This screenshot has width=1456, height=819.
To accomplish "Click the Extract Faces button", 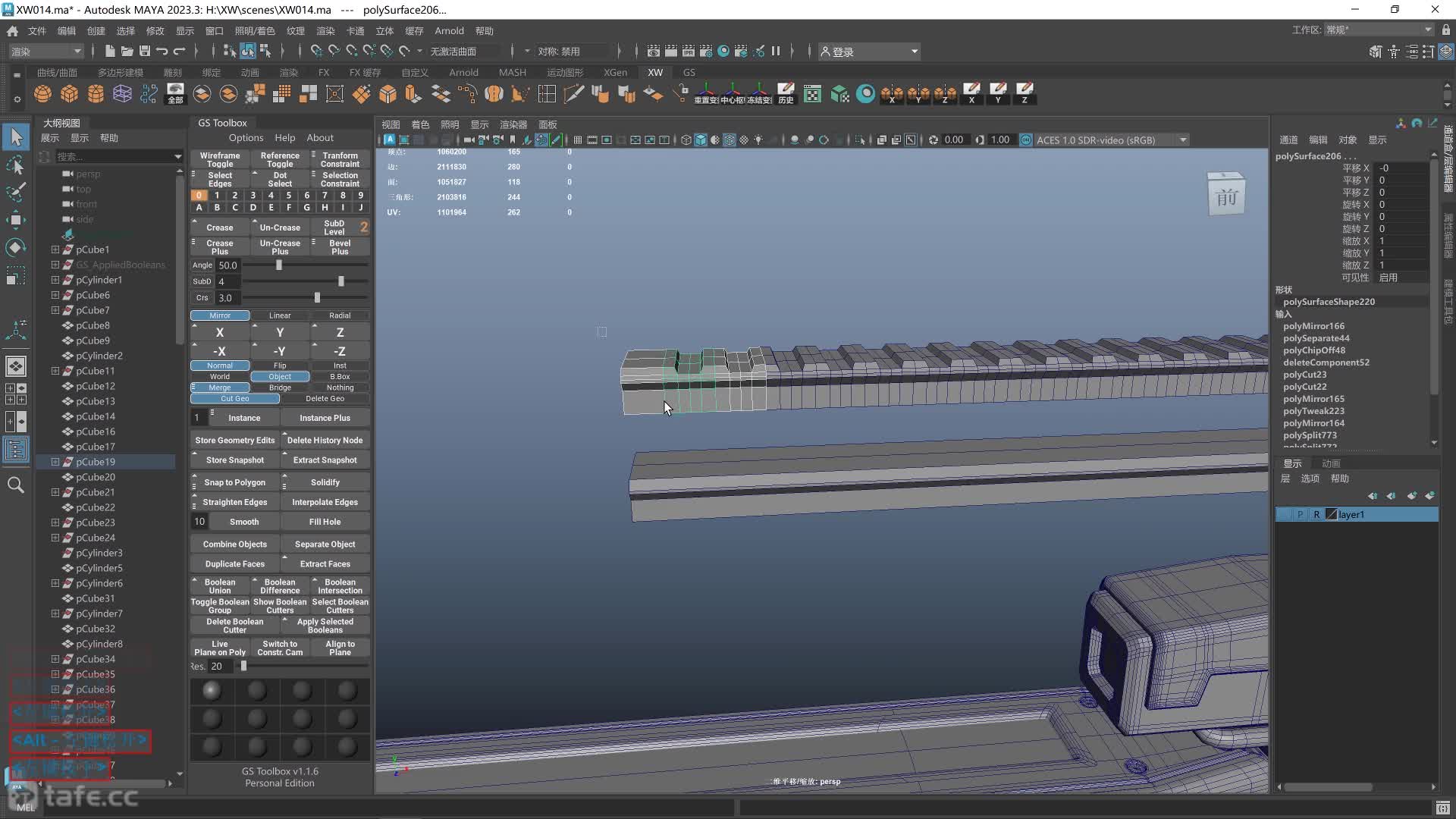I will tap(325, 564).
